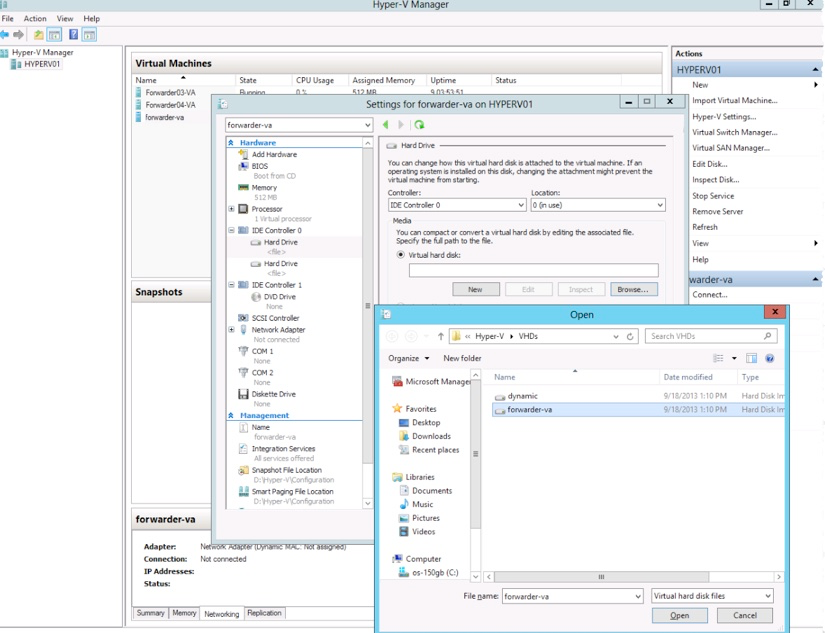Screen dimensions: 825x633
Task: Expand the Processor node
Action: coord(232,209)
